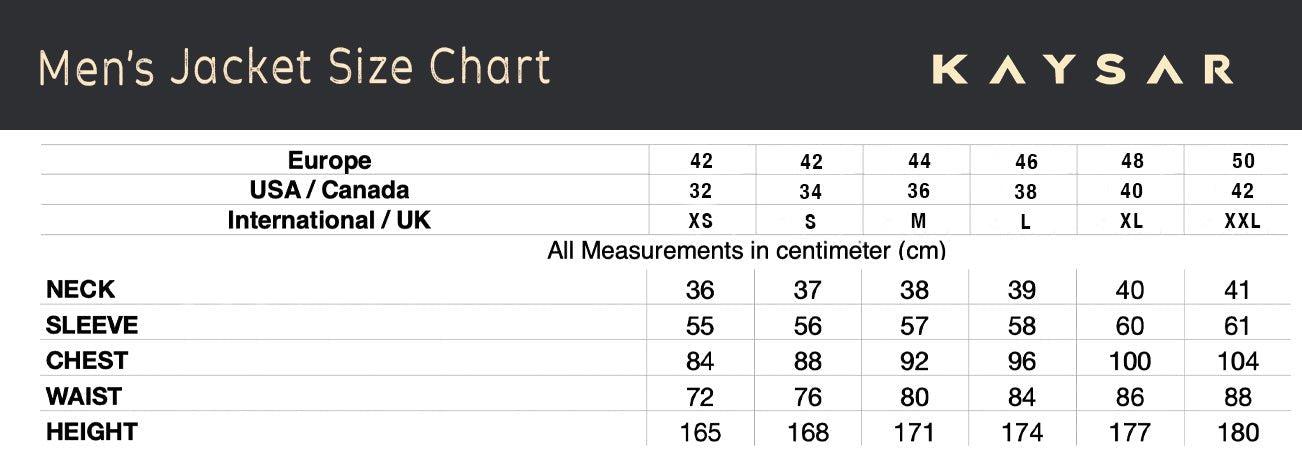The image size is (1302, 465).
Task: Select the USA / Canada row header
Action: 329,190
